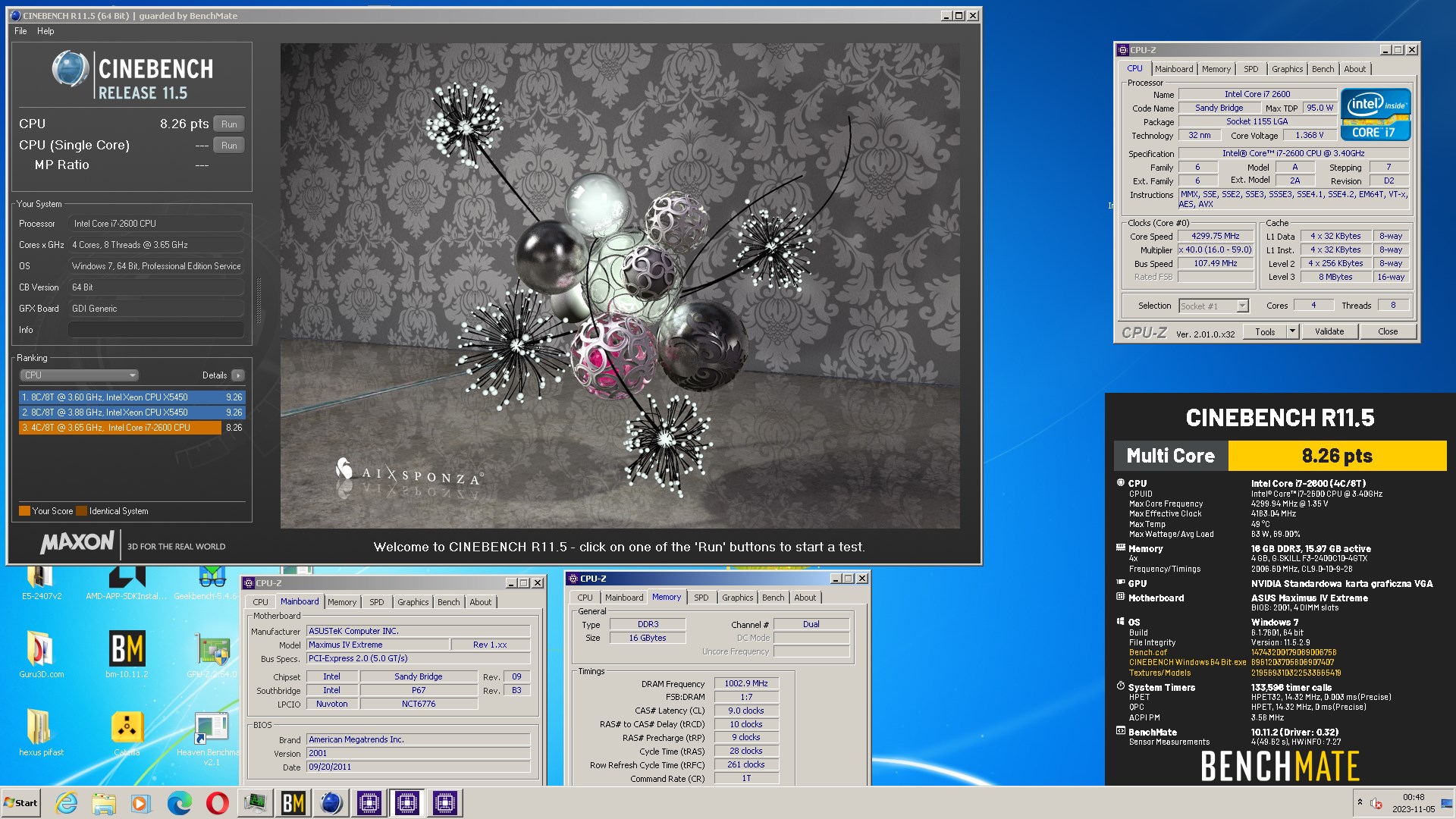
Task: Run the CPU multi-core benchmark
Action: pos(229,124)
